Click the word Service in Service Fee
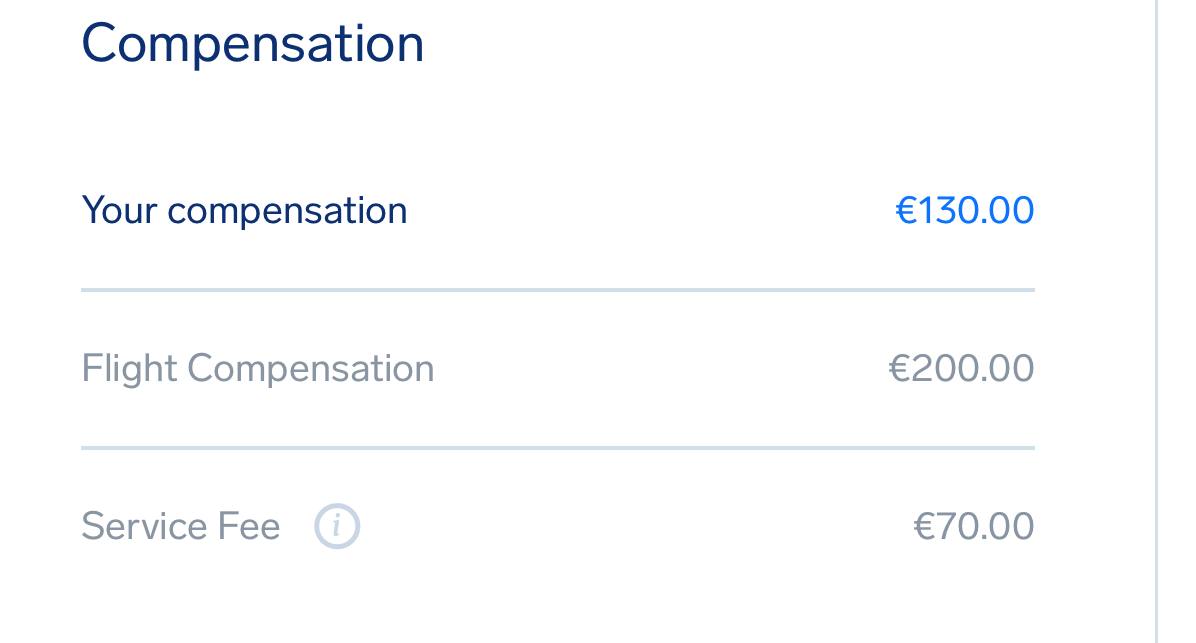 143,526
